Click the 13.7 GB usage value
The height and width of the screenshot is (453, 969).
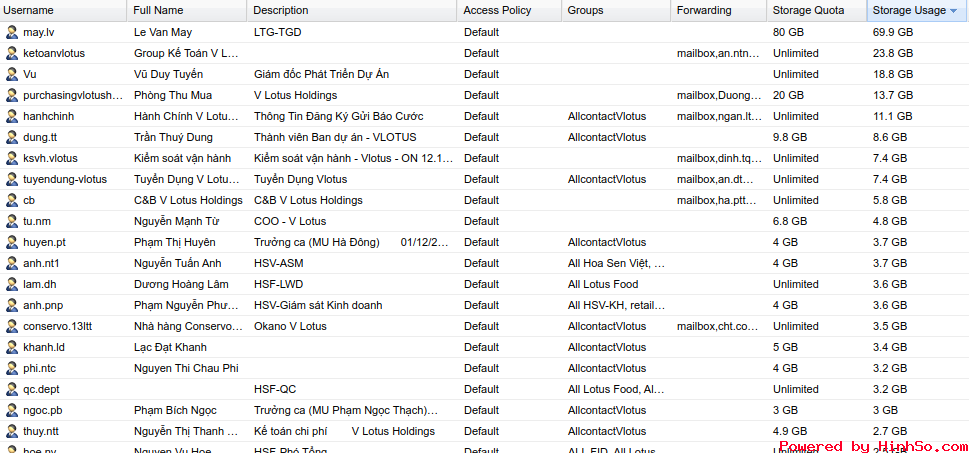(x=892, y=95)
